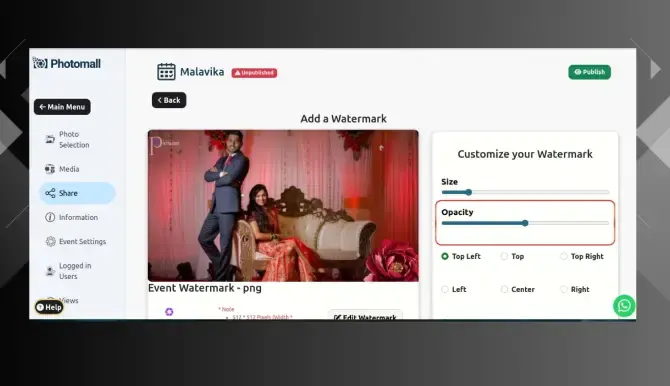This screenshot has width=670, height=386.
Task: Open WhatsApp chat bubble icon
Action: tap(624, 306)
